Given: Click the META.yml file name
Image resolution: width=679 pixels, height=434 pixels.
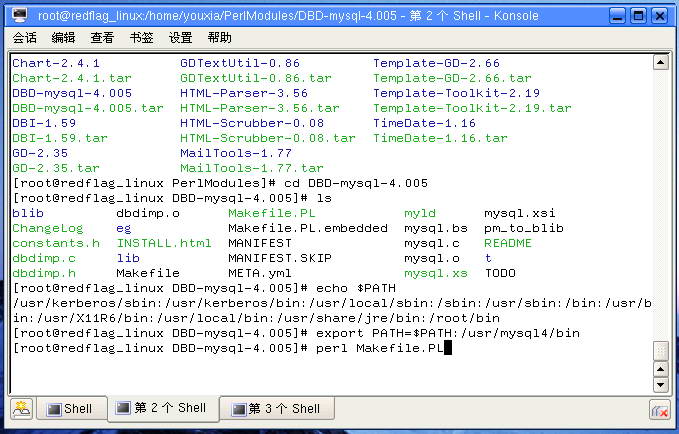Looking at the screenshot, I should [260, 274].
